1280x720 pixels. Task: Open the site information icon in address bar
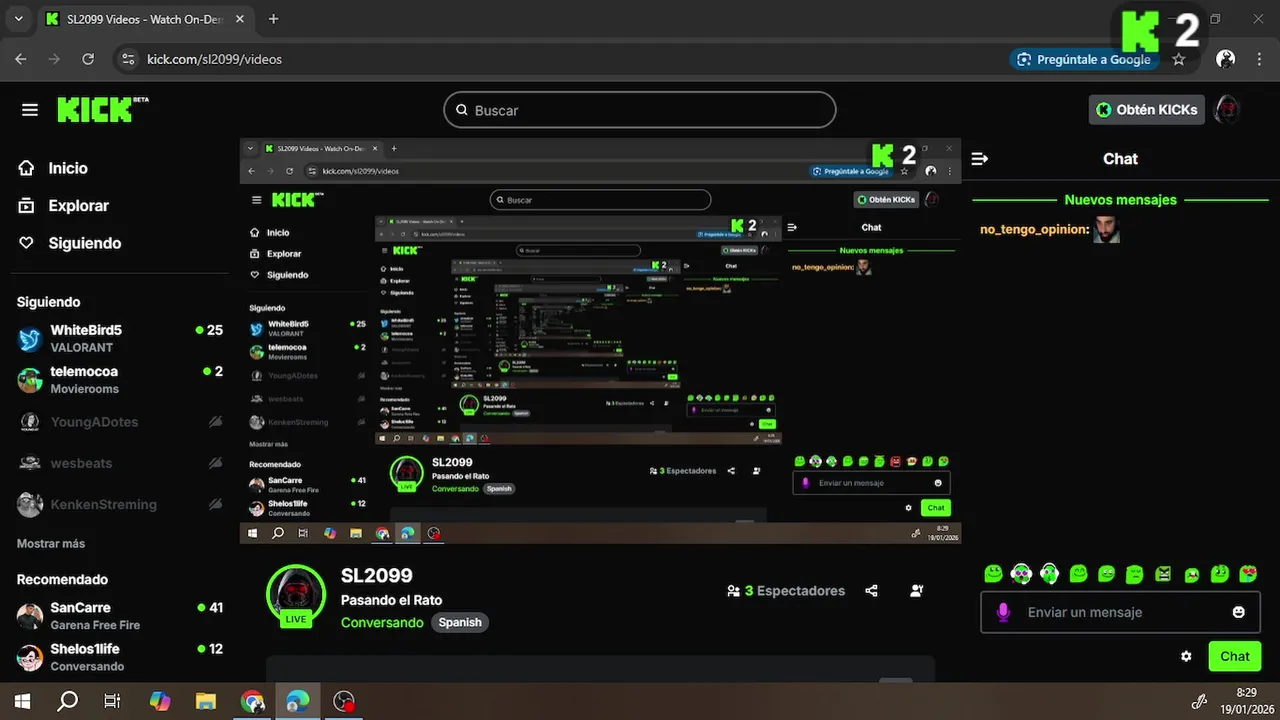pos(127,59)
